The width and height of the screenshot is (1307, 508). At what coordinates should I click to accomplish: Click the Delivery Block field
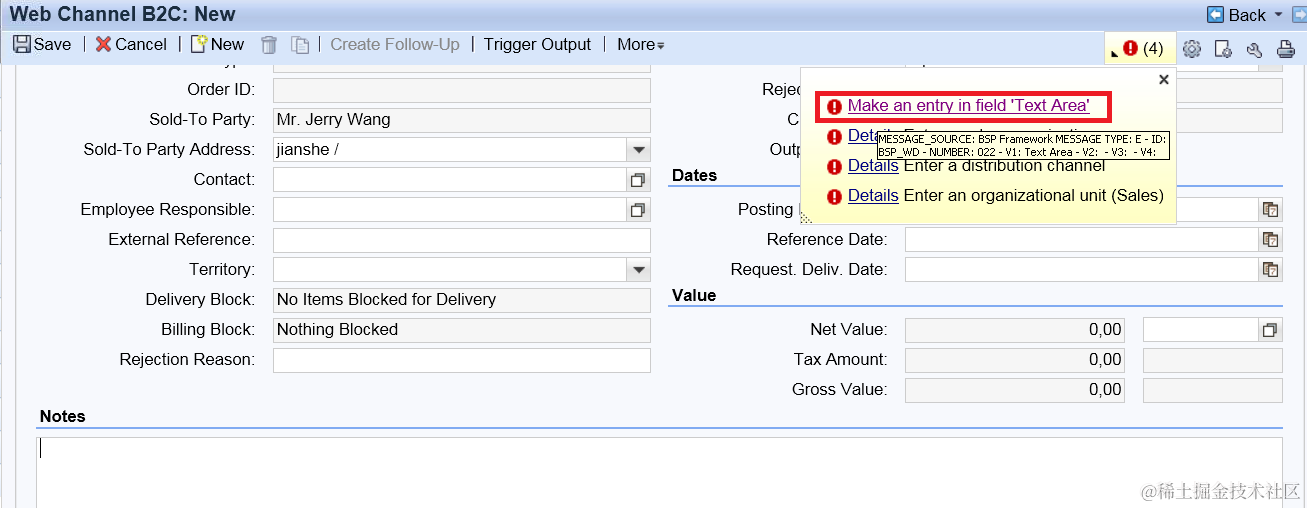[462, 300]
